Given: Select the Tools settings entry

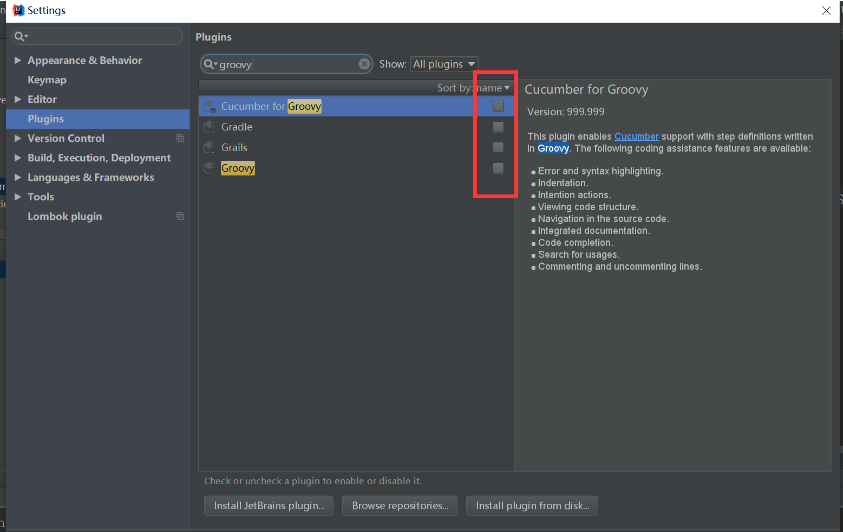Looking at the screenshot, I should pyautogui.click(x=41, y=197).
